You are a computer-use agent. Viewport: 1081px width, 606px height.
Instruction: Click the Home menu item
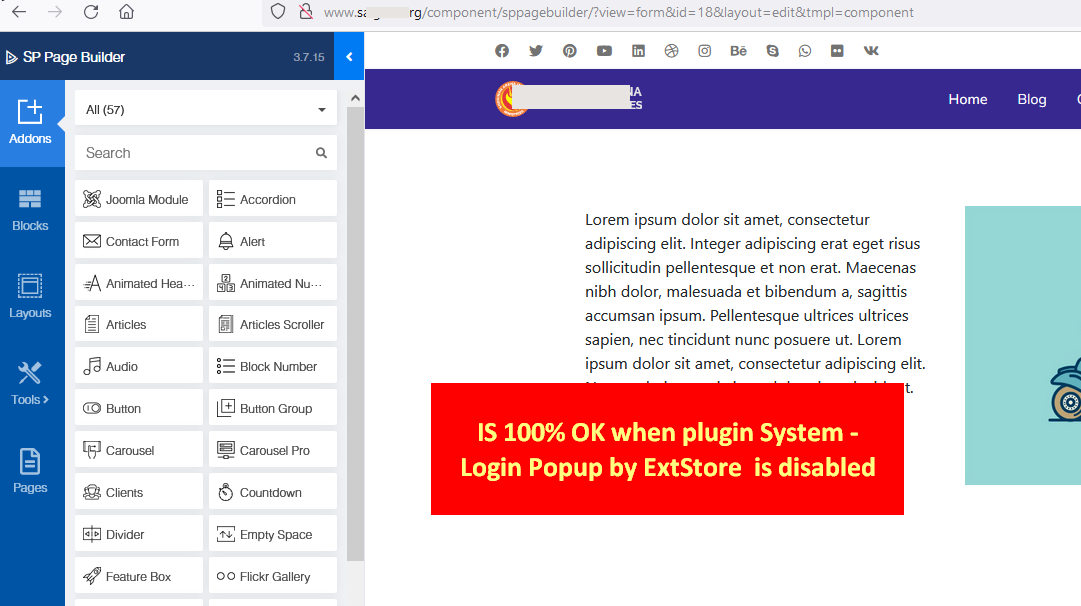coord(967,99)
